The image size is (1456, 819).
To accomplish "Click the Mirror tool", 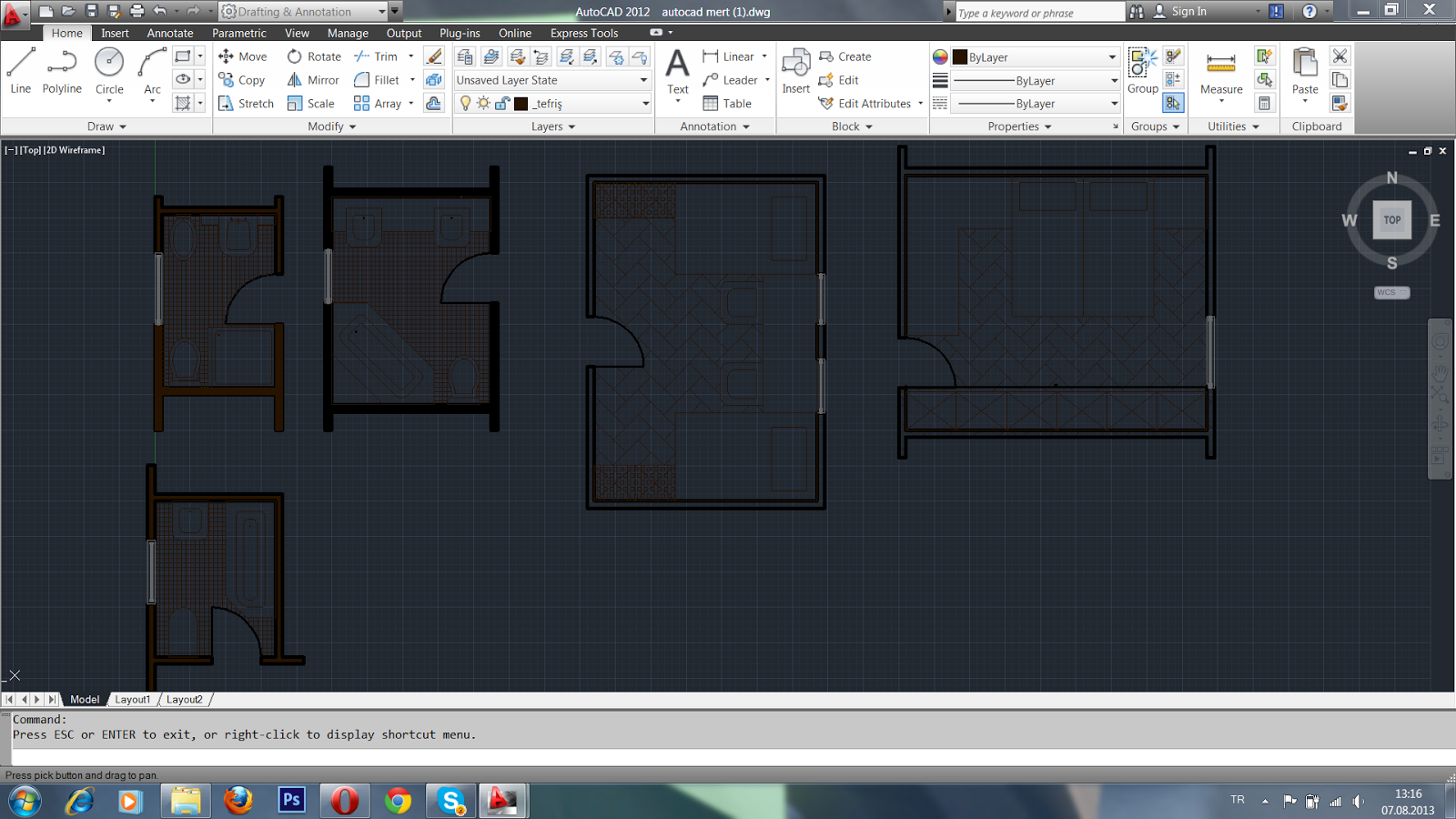I will [313, 80].
